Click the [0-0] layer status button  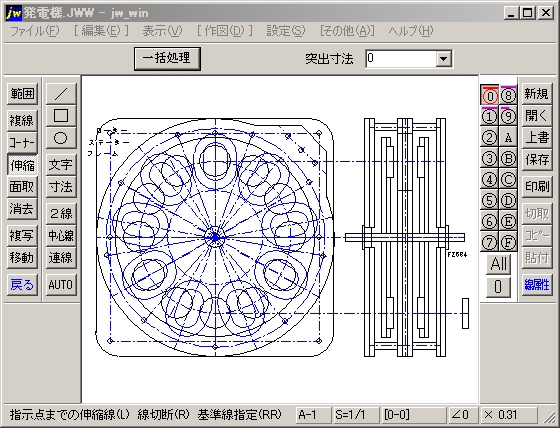(413, 415)
